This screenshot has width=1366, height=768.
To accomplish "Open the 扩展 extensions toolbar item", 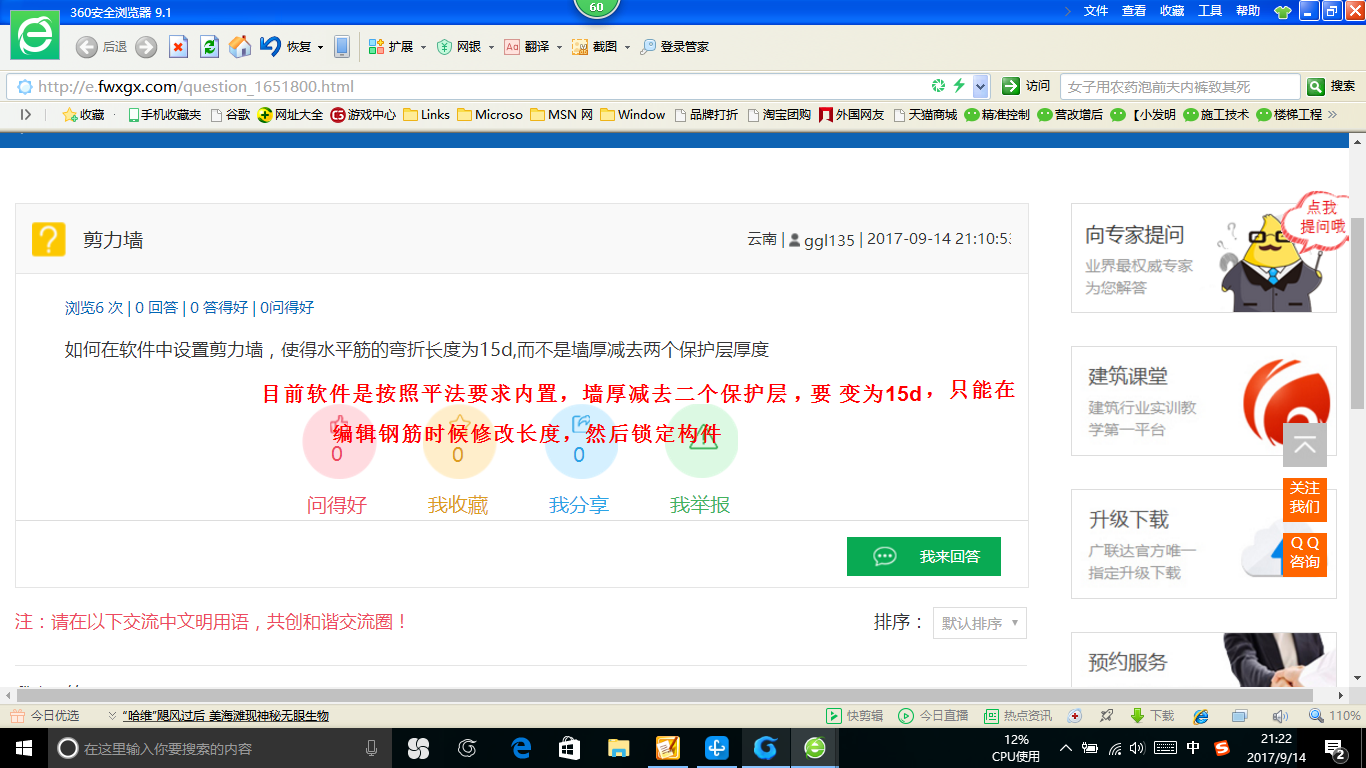I will 391,46.
